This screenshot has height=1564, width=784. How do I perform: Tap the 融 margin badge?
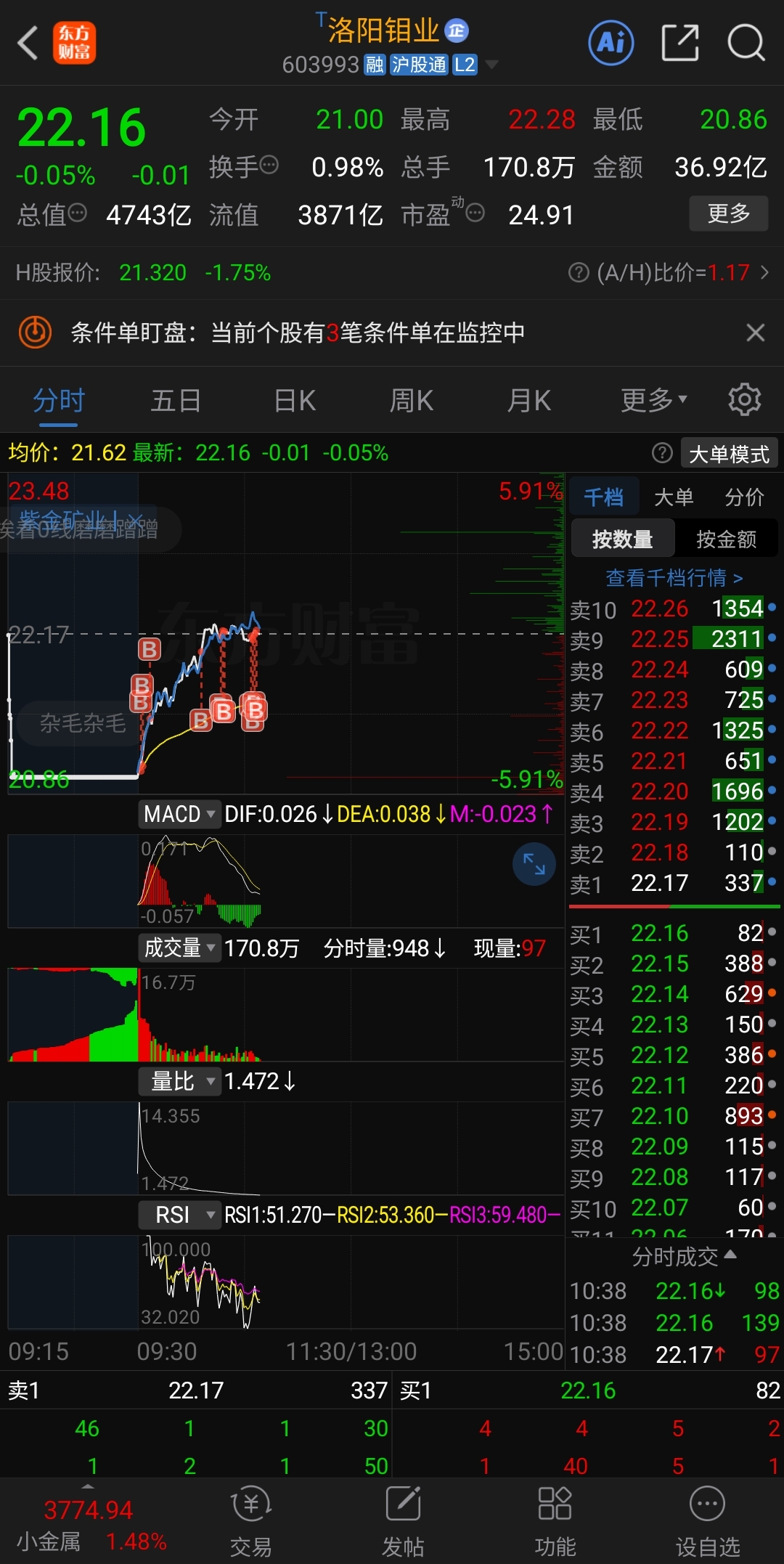pyautogui.click(x=375, y=65)
